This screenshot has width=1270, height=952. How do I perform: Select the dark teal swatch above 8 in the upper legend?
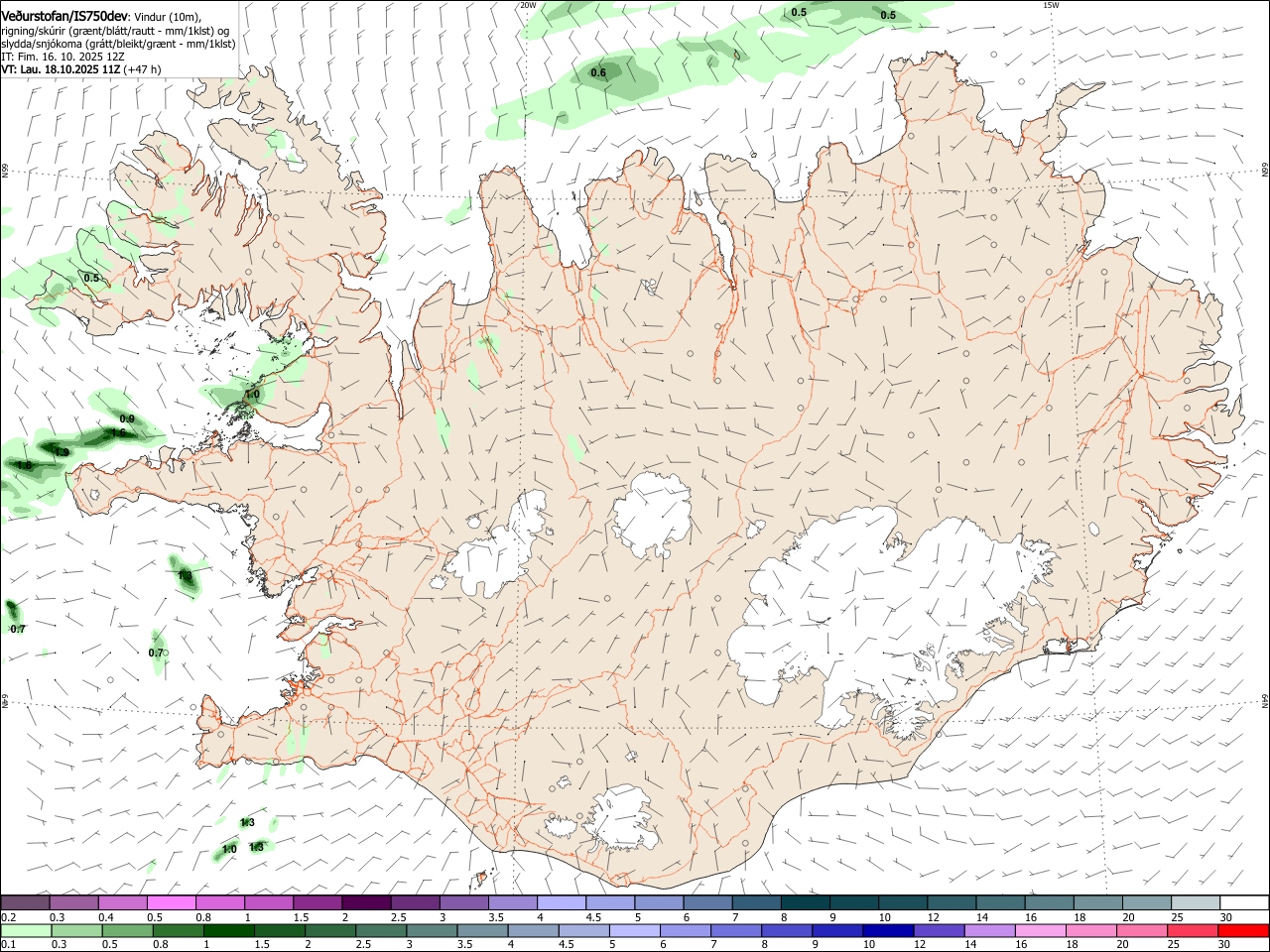805,903
